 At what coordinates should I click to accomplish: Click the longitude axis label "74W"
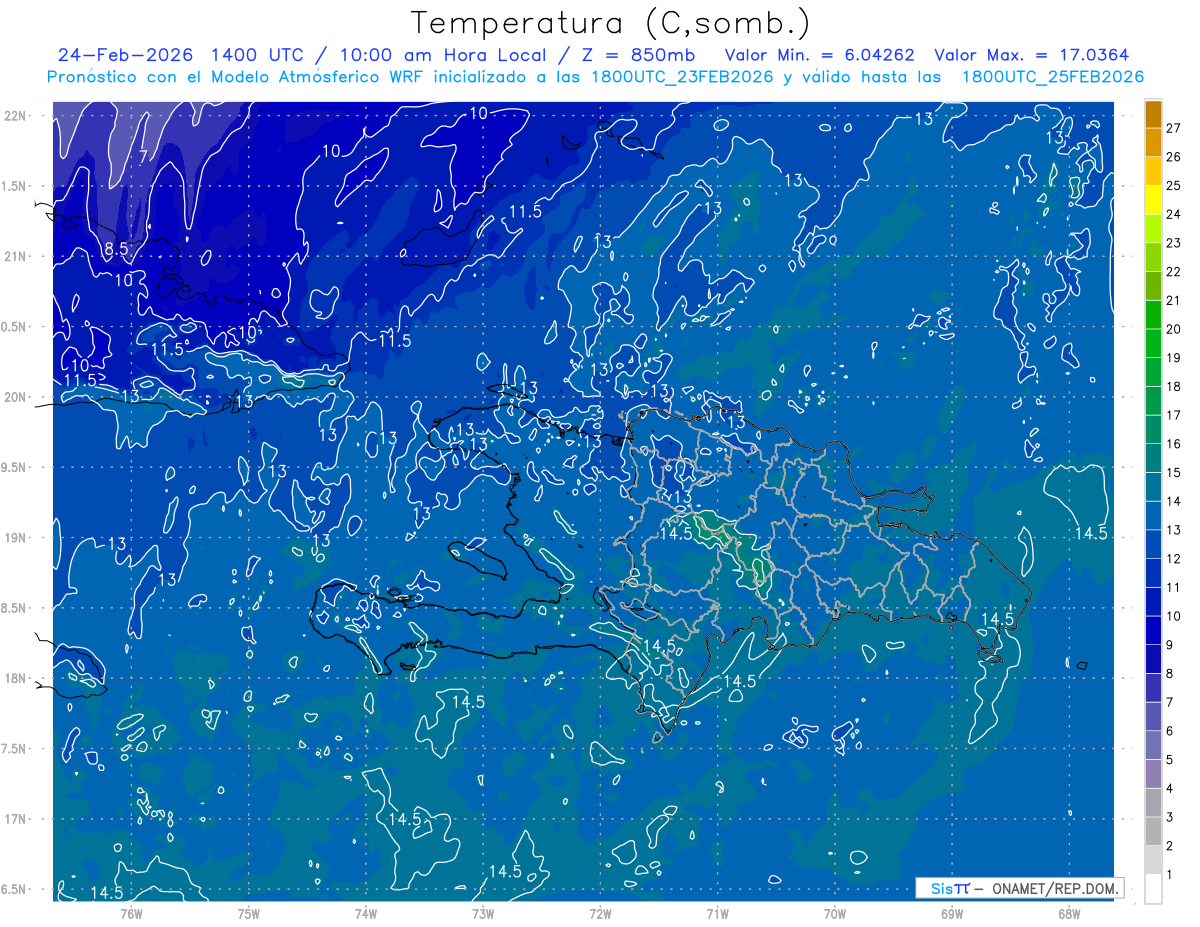(366, 913)
